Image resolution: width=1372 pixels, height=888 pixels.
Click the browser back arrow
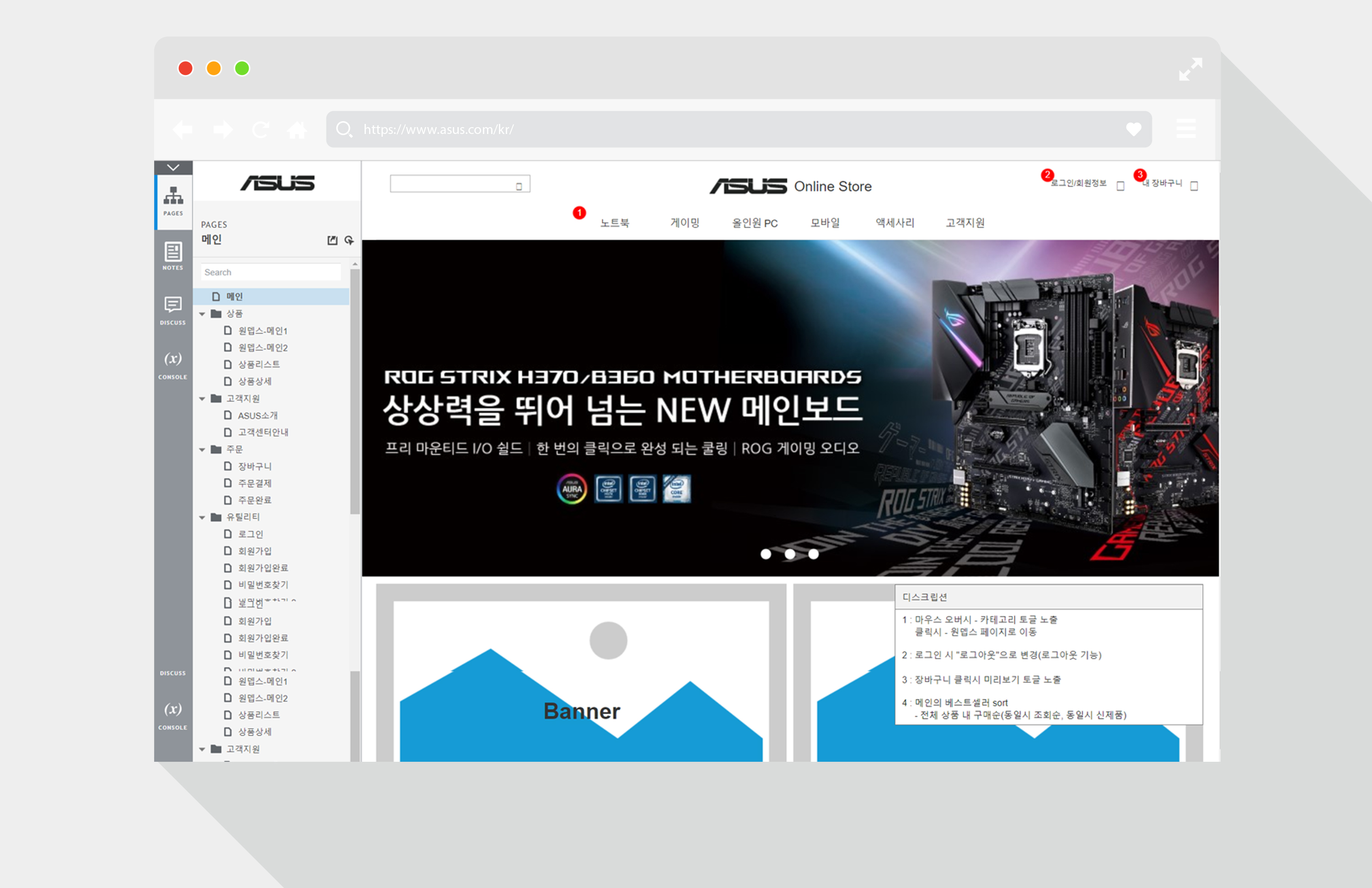coord(183,130)
